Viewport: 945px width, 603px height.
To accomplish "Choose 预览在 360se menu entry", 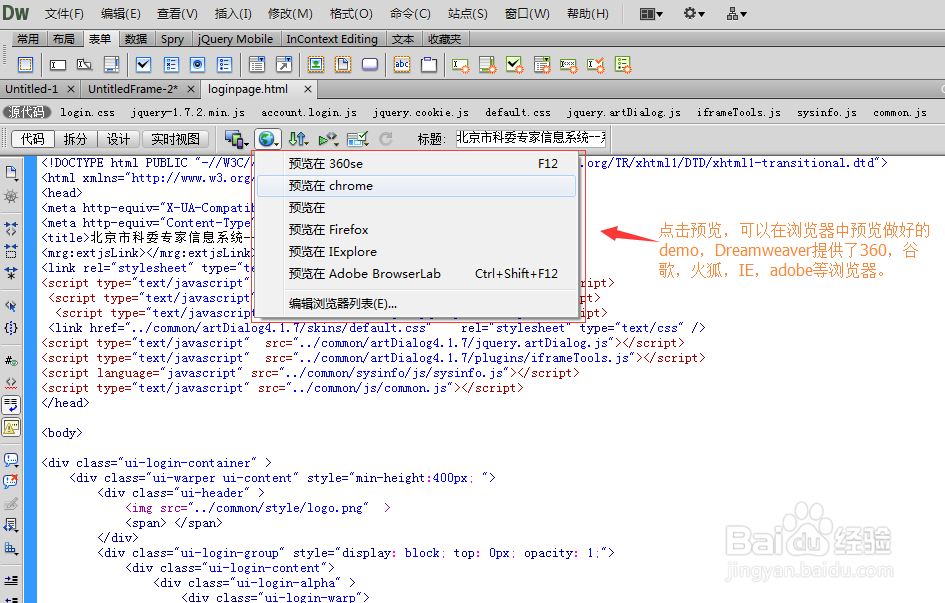I will 416,163.
